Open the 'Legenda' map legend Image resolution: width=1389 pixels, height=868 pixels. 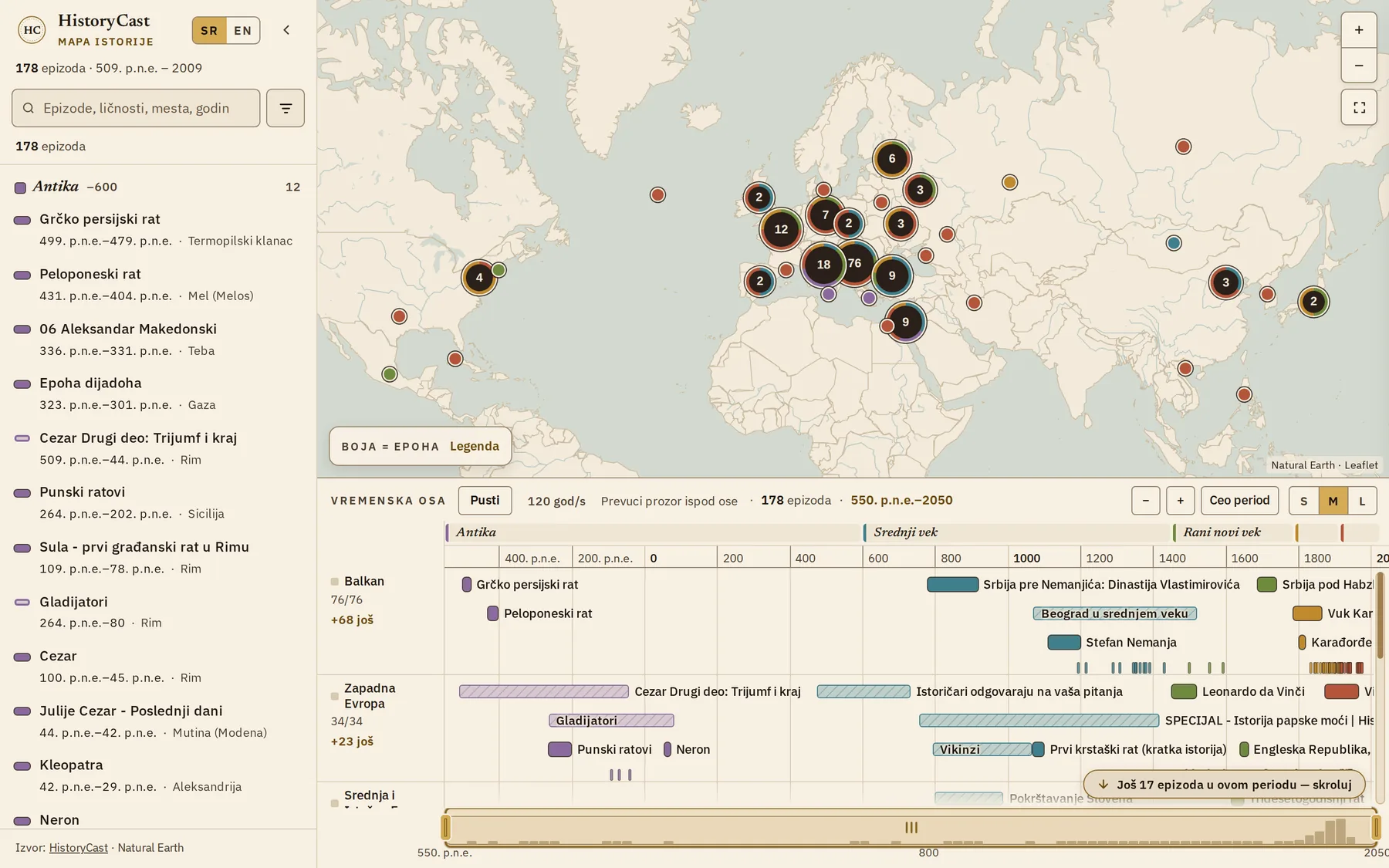[x=475, y=446]
